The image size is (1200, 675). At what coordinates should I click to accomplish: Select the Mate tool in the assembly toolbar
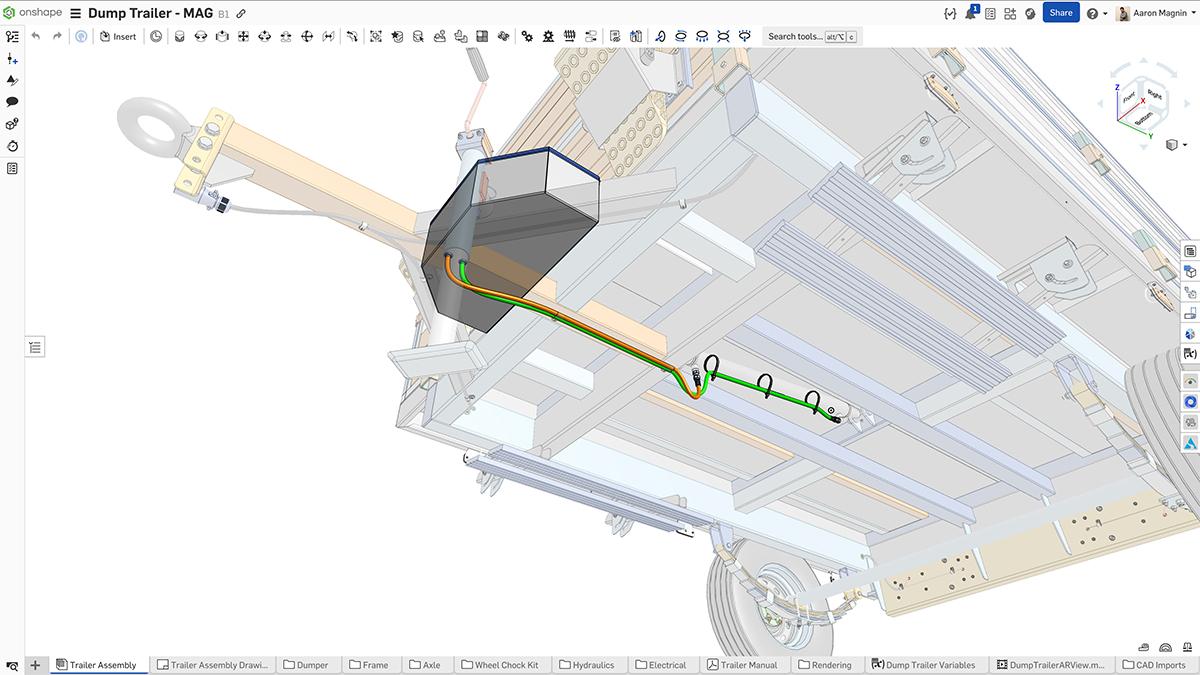click(x=180, y=35)
